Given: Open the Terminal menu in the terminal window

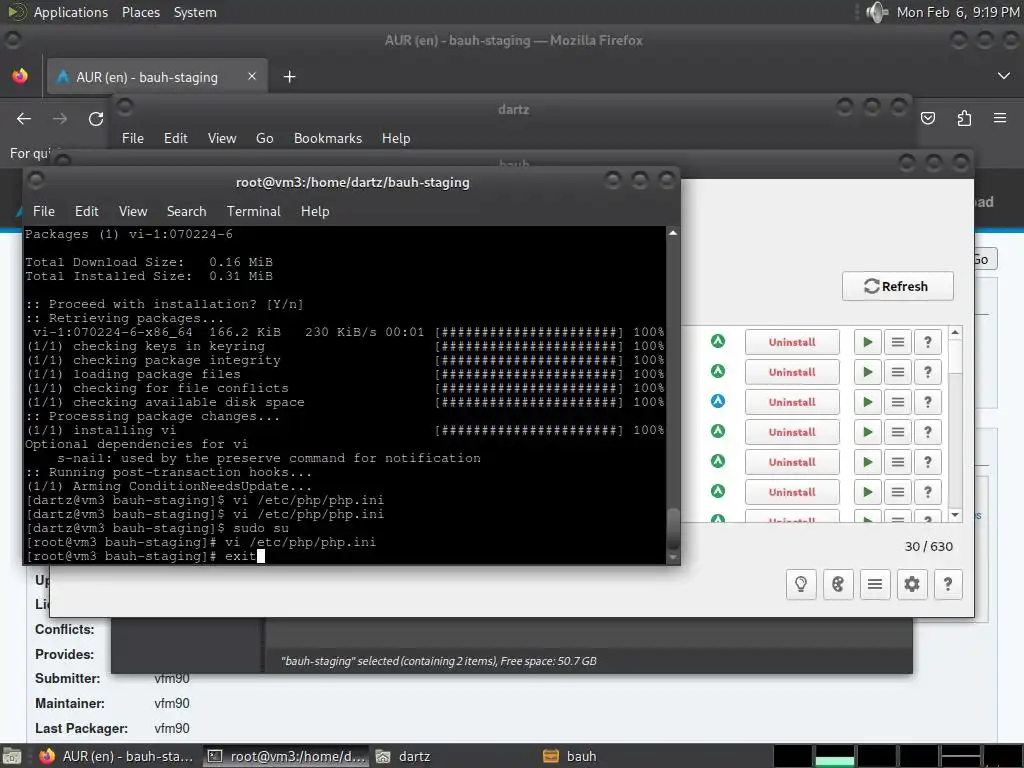Looking at the screenshot, I should (x=253, y=211).
